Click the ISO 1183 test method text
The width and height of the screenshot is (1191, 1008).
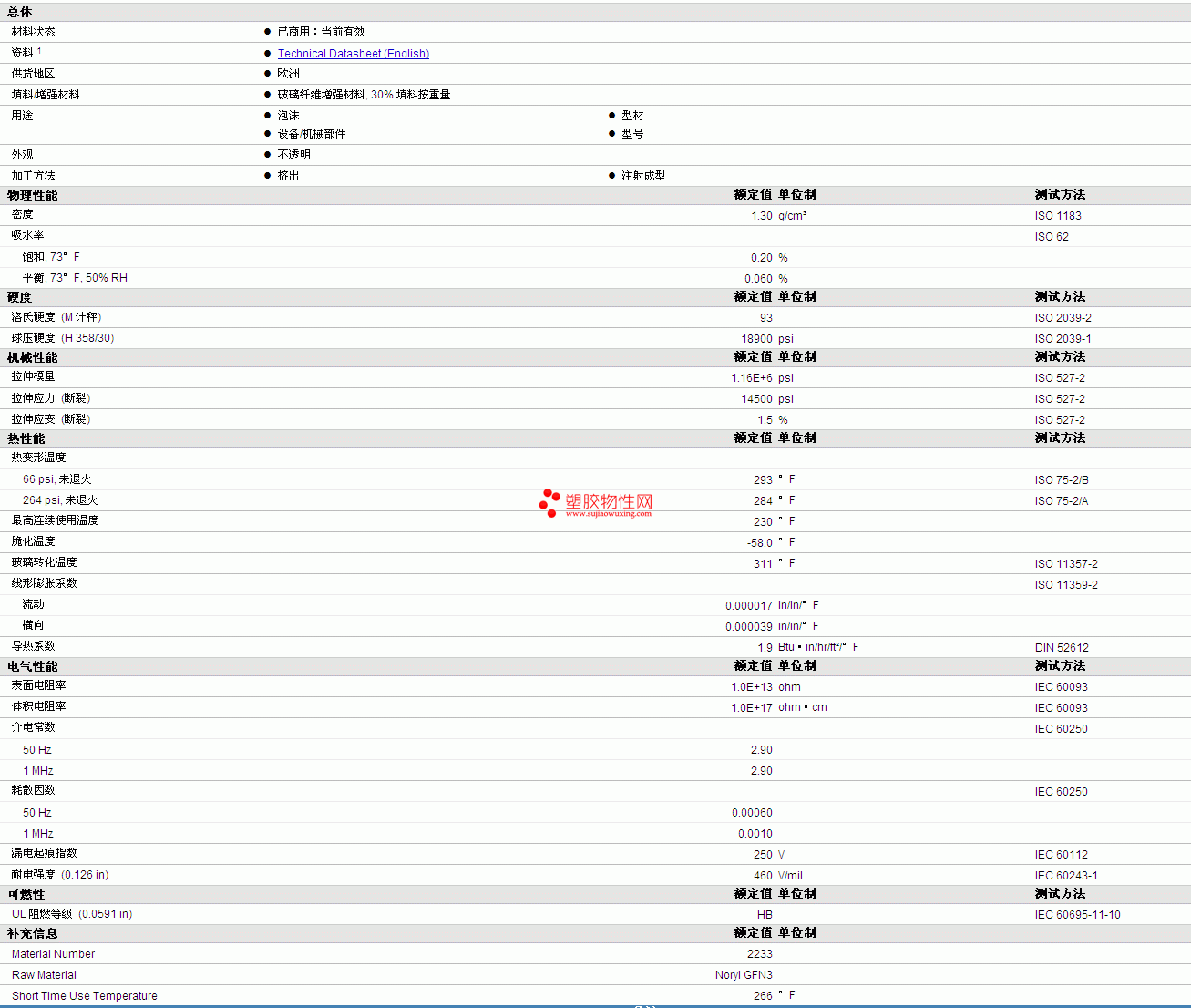point(1057,216)
